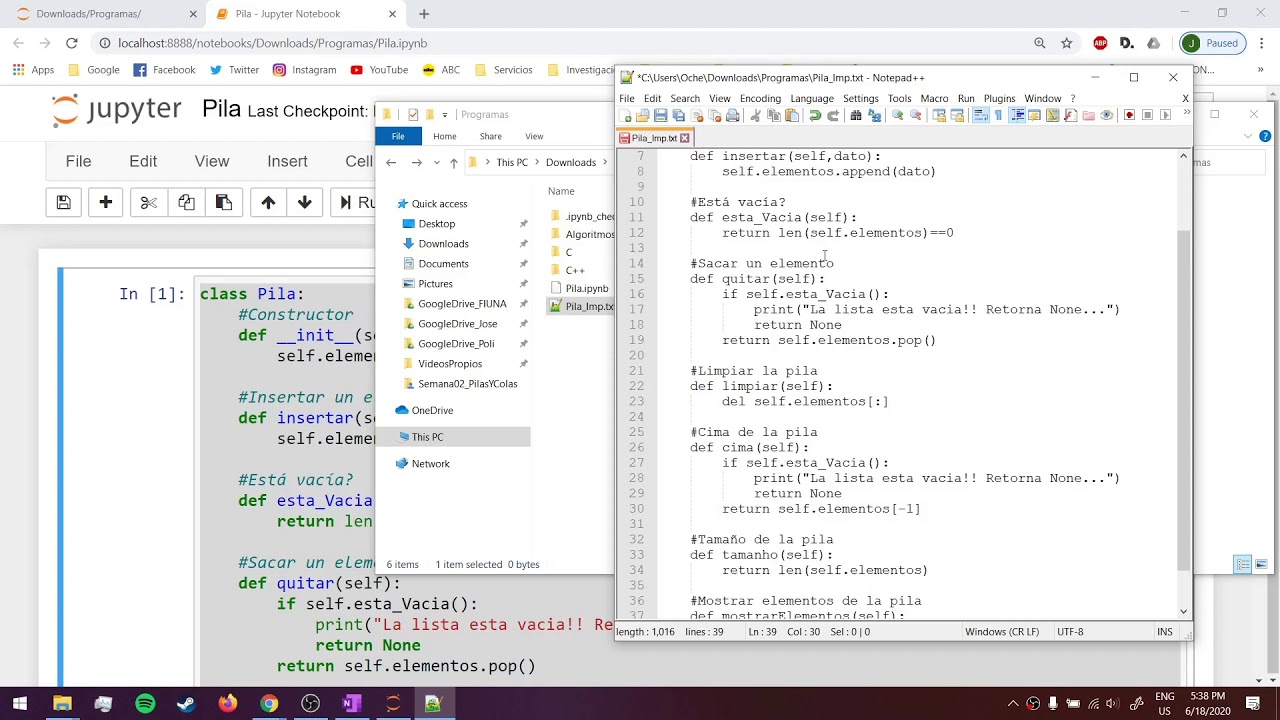Viewport: 1280px width, 720px height.
Task: Select Network in Explorer navigation pane
Action: click(430, 463)
